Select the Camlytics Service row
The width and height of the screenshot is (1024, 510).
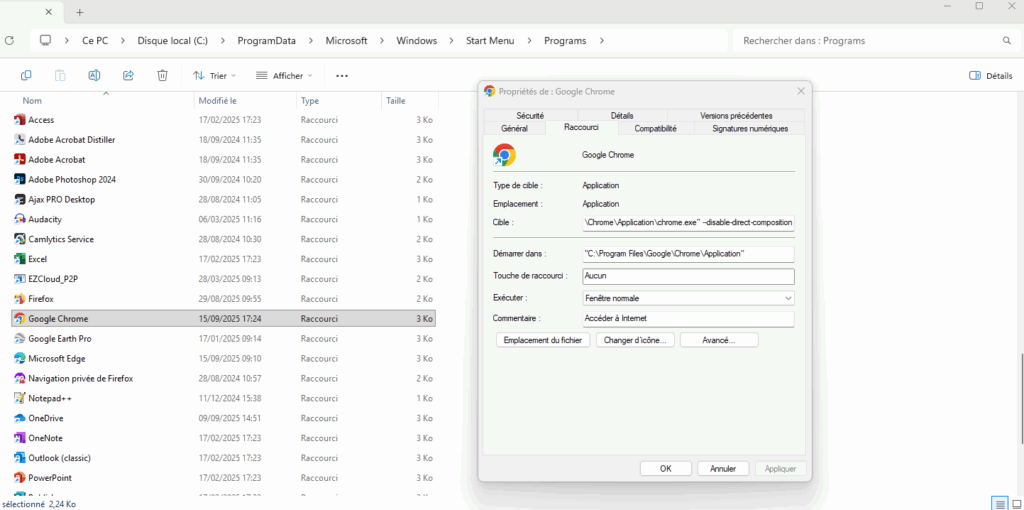[x=224, y=239]
